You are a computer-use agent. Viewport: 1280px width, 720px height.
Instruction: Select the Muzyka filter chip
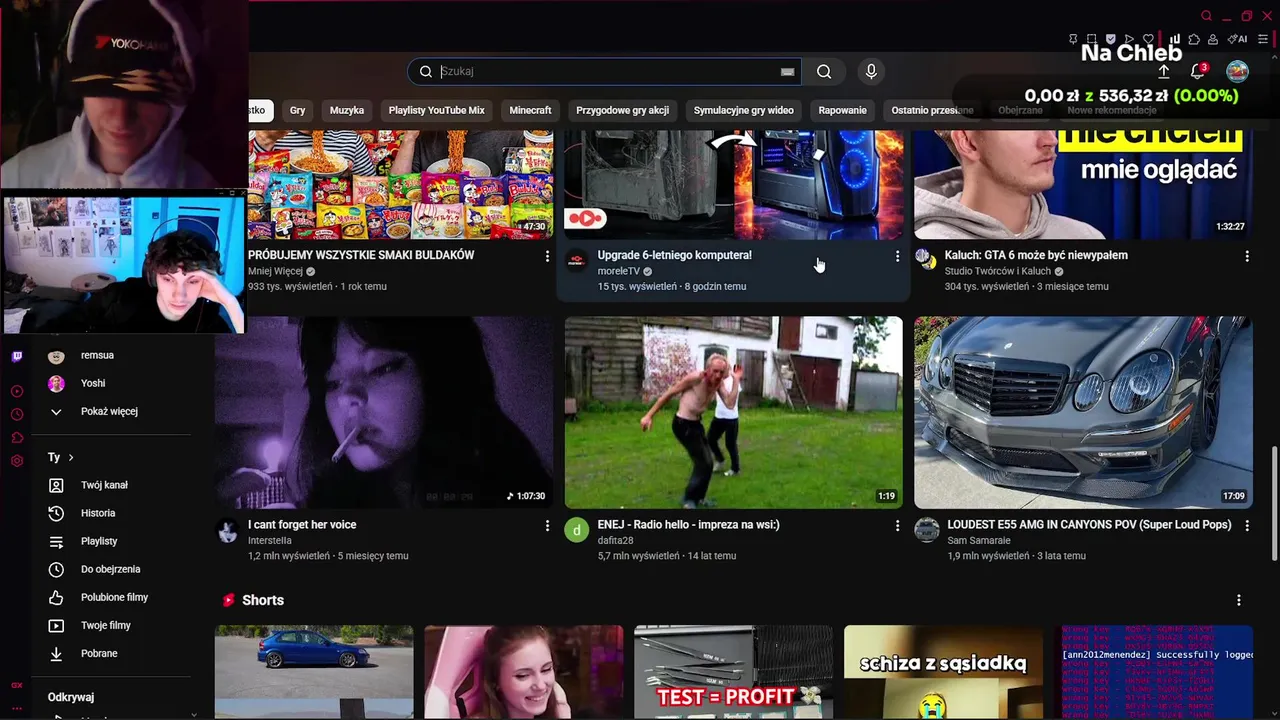[347, 110]
